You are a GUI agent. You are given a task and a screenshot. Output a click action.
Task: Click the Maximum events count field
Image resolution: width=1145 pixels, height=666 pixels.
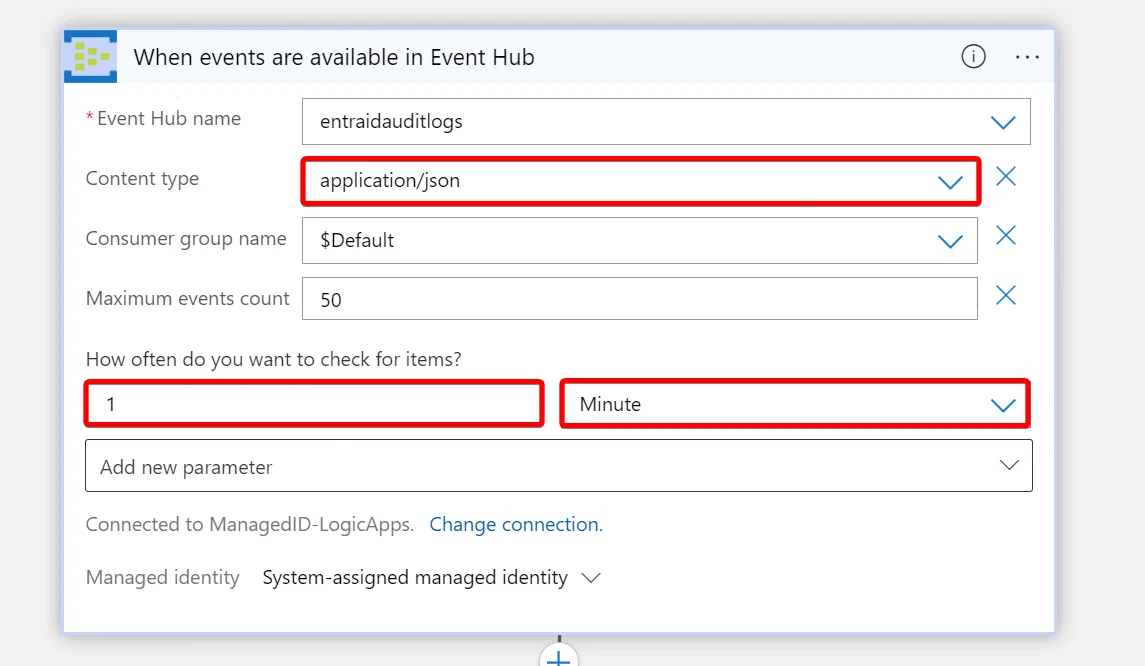coord(640,299)
